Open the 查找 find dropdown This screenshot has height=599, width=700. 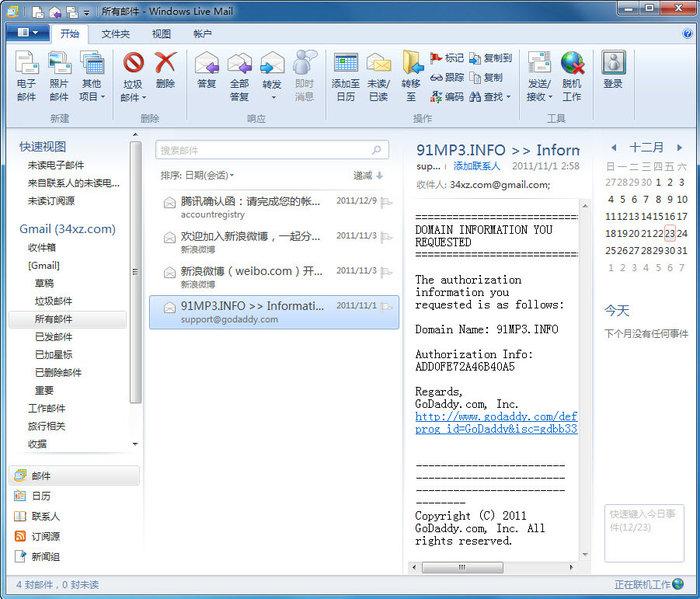coord(490,96)
